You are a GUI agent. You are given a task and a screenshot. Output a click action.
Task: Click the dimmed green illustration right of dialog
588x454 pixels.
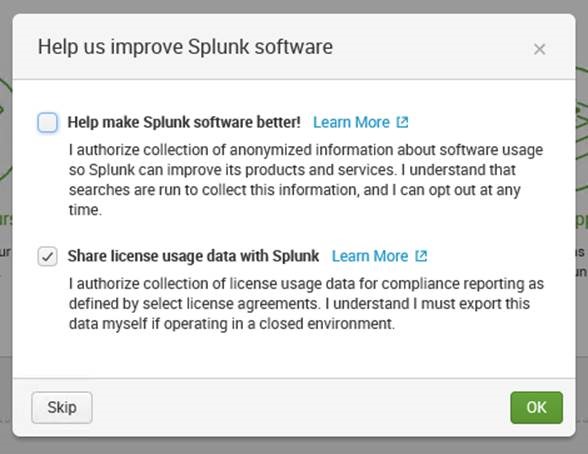coord(582,129)
